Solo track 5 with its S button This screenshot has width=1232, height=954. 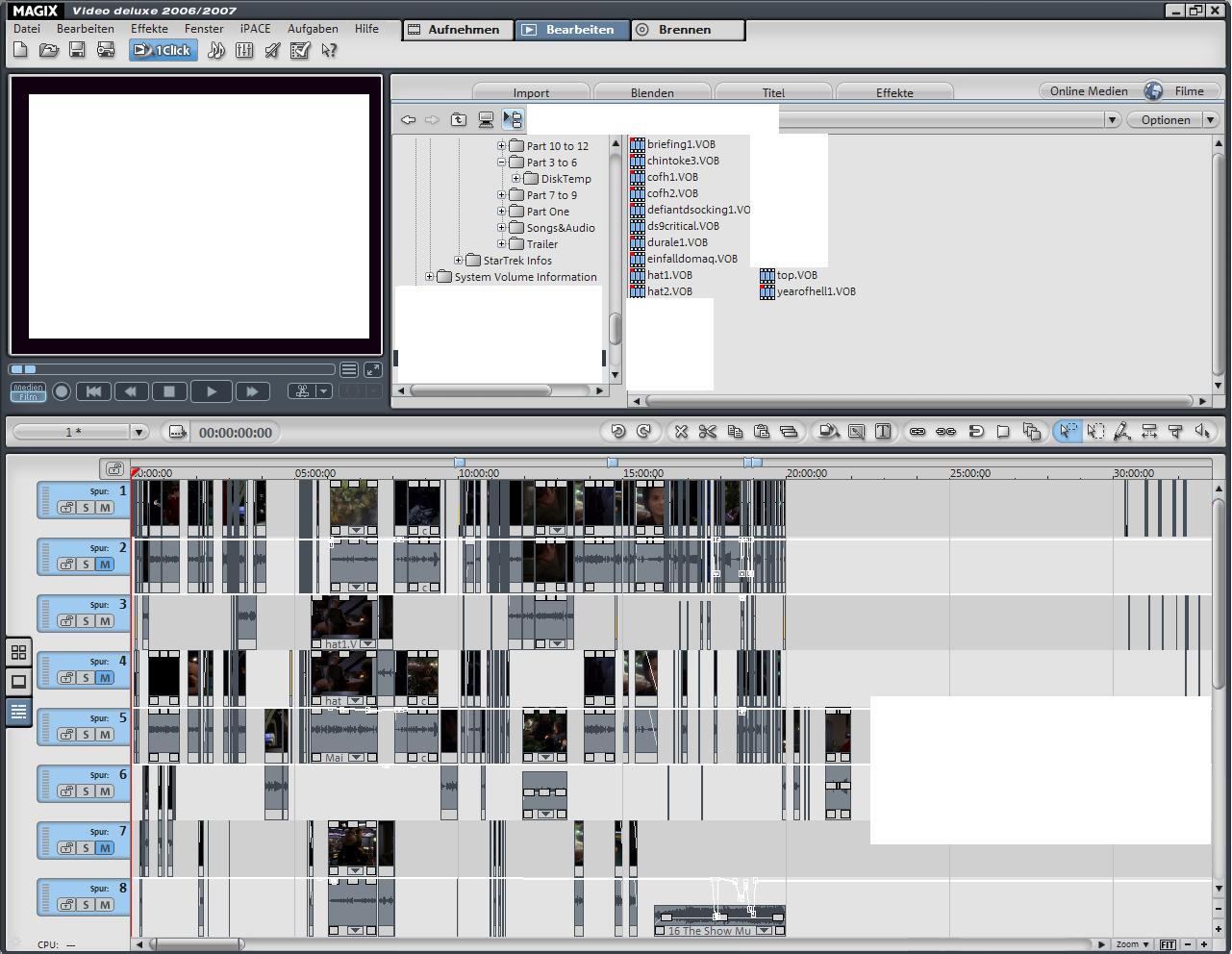pyautogui.click(x=86, y=735)
